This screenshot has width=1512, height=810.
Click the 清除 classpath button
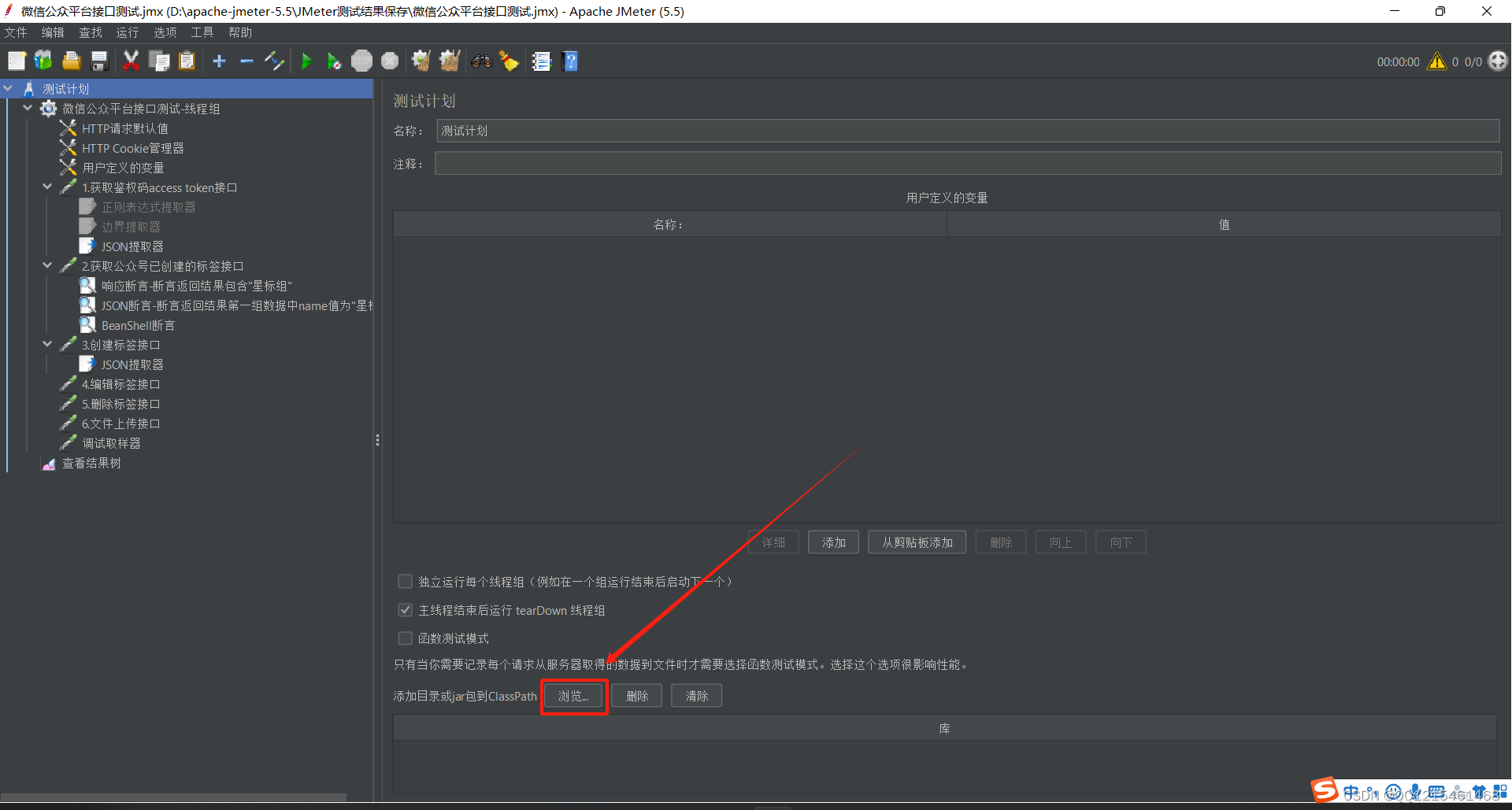tap(697, 696)
